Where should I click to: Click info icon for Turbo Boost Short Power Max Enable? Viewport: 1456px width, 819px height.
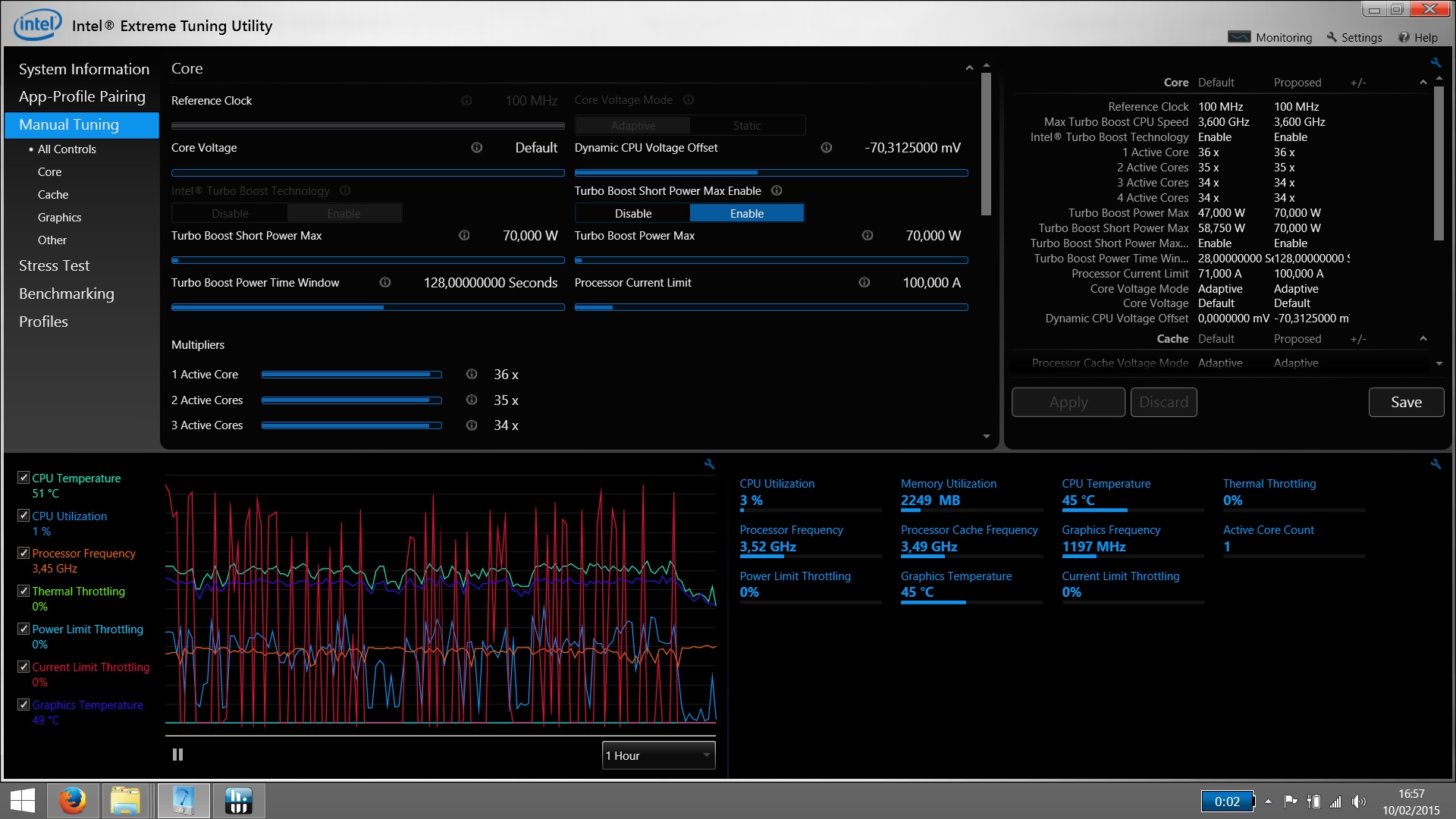pos(777,190)
